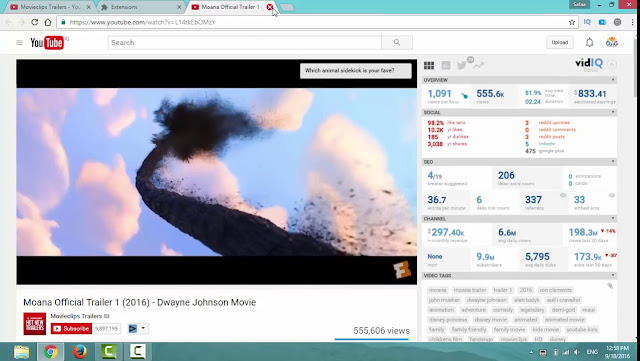640x361 pixels.
Task: Click the 'alan tudyk' tag
Action: tap(527, 300)
